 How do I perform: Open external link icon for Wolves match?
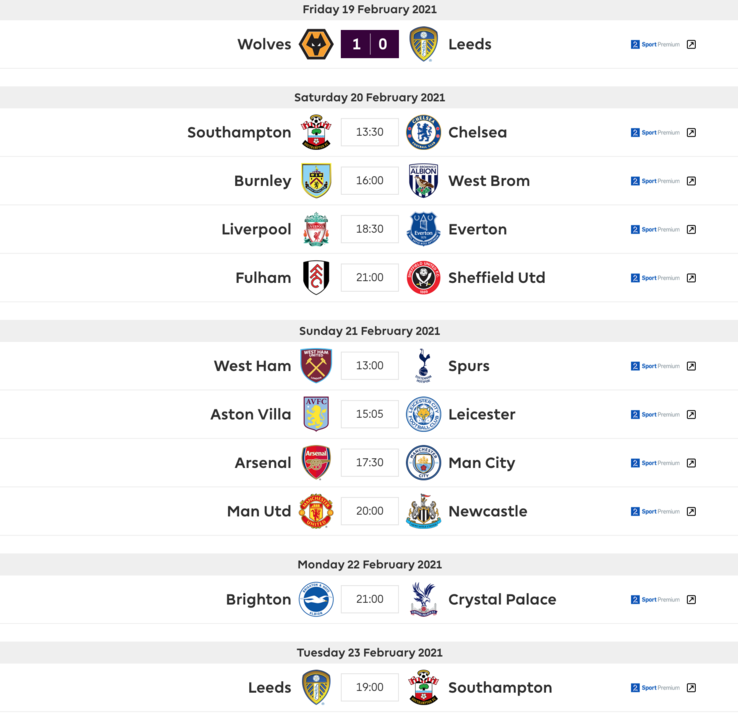pos(691,44)
